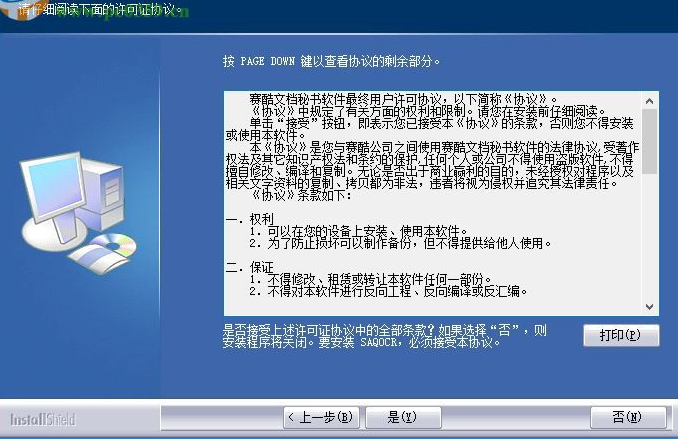The height and width of the screenshot is (439, 678).
Task: Click the header text '请仔细阅读下面的许可证协议'
Action: [100, 10]
